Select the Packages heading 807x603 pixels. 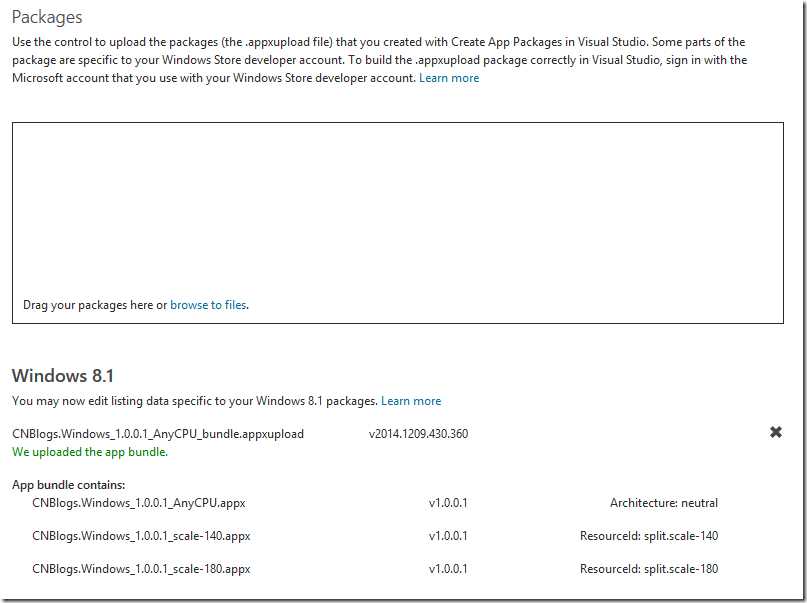pos(47,17)
